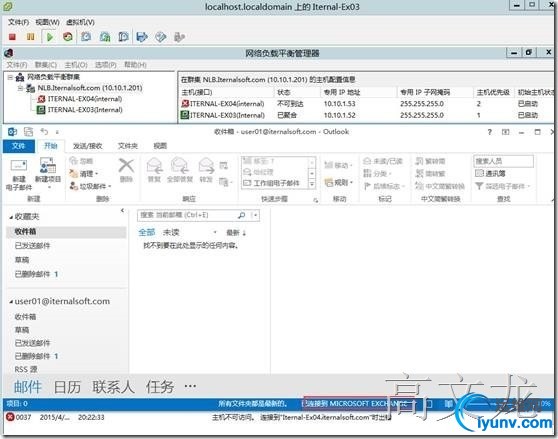Select ITERNAL-EX03(Internal) in NLB tree
This screenshot has height=439, width=558.
[x=85, y=110]
